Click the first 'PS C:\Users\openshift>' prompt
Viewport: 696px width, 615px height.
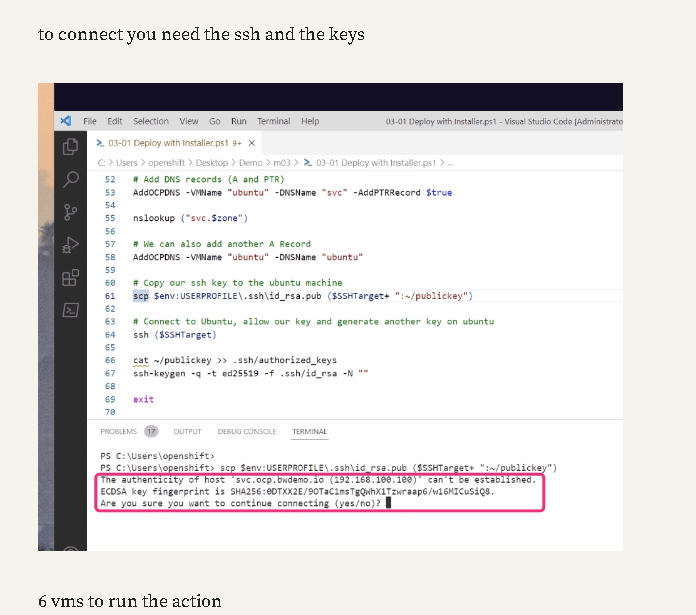click(x=157, y=456)
